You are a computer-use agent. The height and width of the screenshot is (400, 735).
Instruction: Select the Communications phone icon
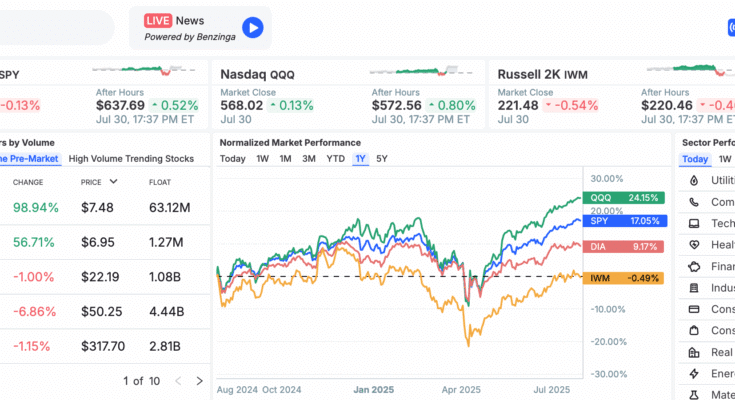click(x=694, y=202)
